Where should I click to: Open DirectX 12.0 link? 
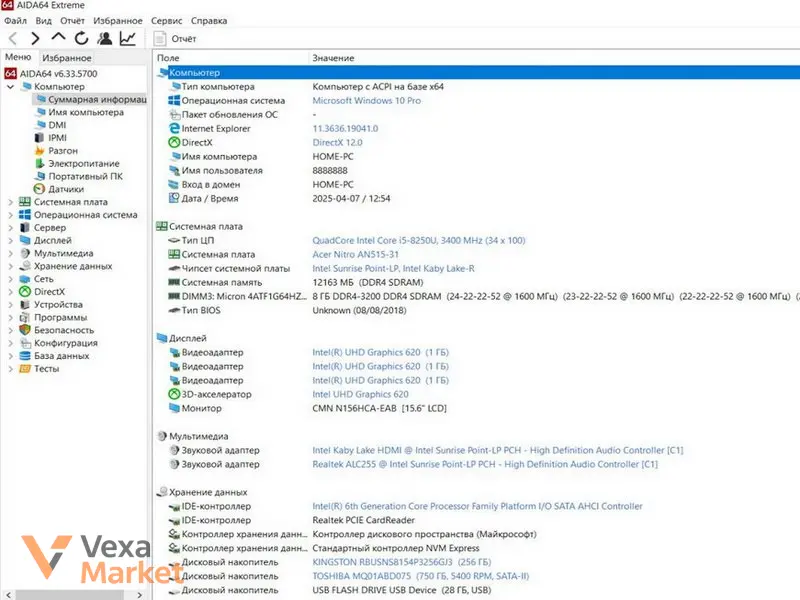click(337, 142)
